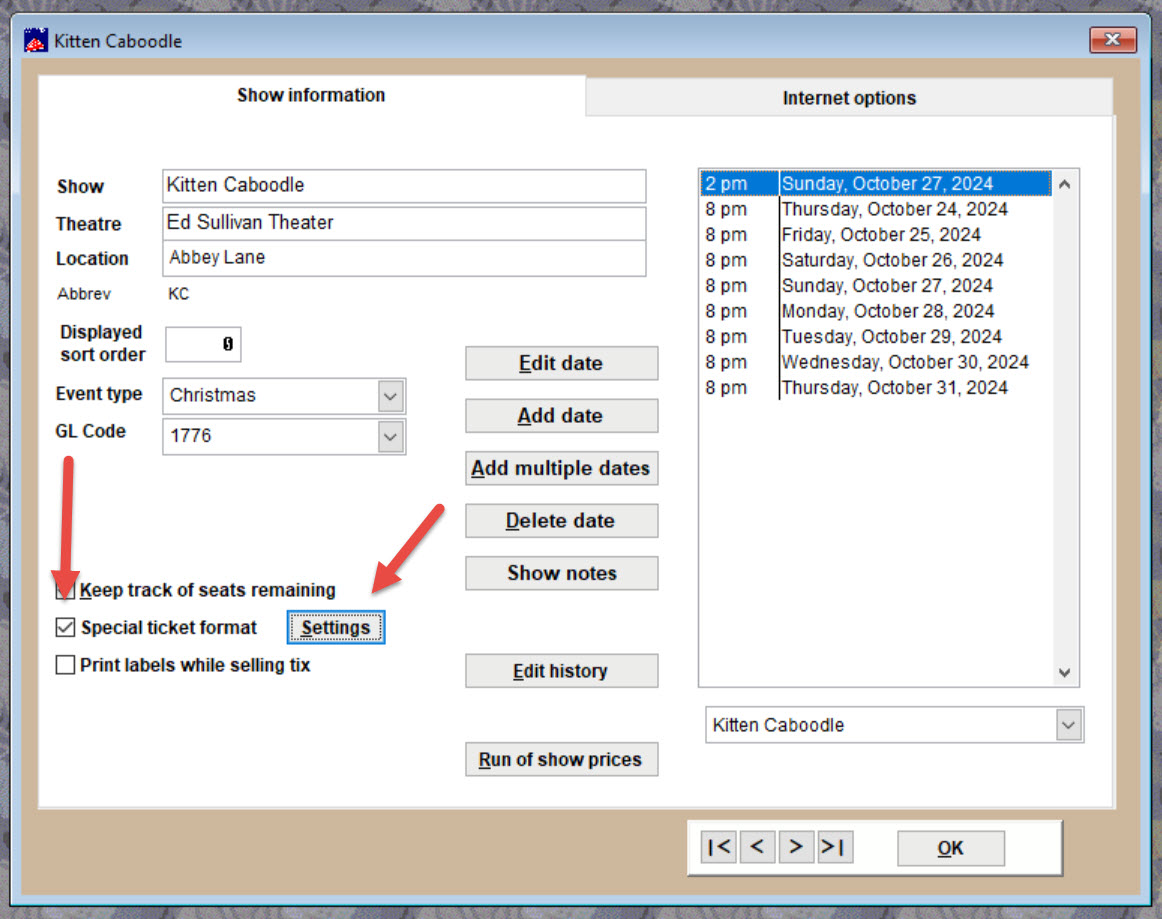This screenshot has height=919, width=1162.
Task: Open special ticket format Settings
Action: (x=336, y=628)
